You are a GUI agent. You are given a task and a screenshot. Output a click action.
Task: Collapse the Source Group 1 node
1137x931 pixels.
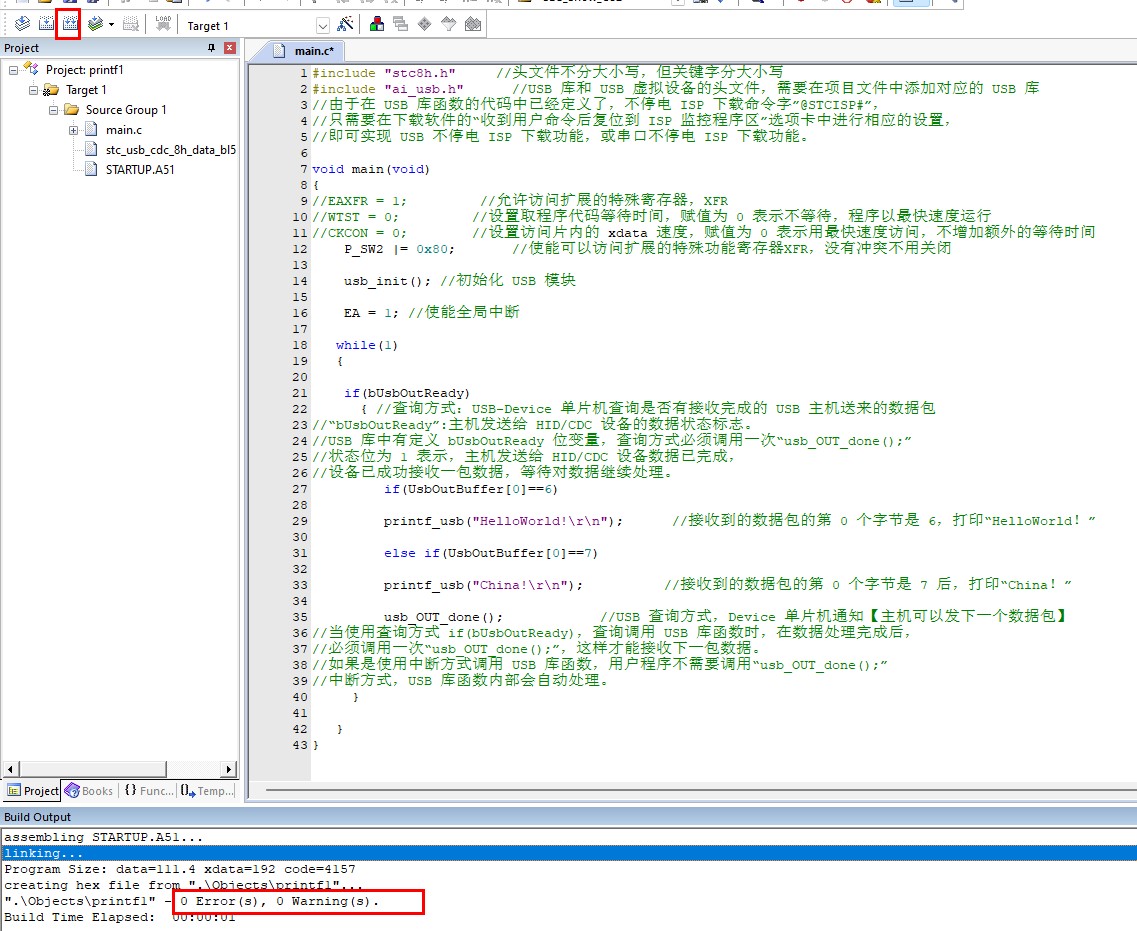point(54,110)
